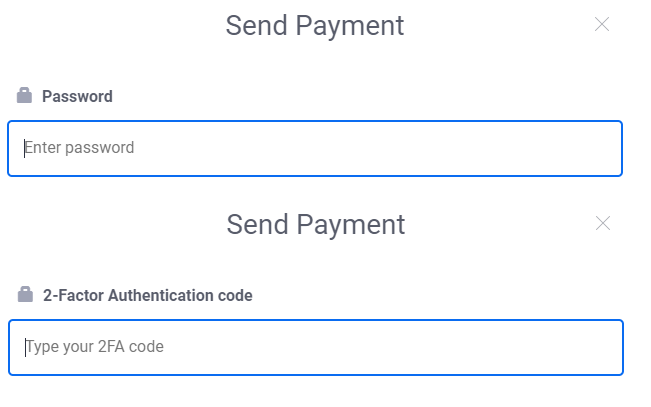Click the lock icon beside 2-Factor Authentication label
The width and height of the screenshot is (651, 407).
25,295
